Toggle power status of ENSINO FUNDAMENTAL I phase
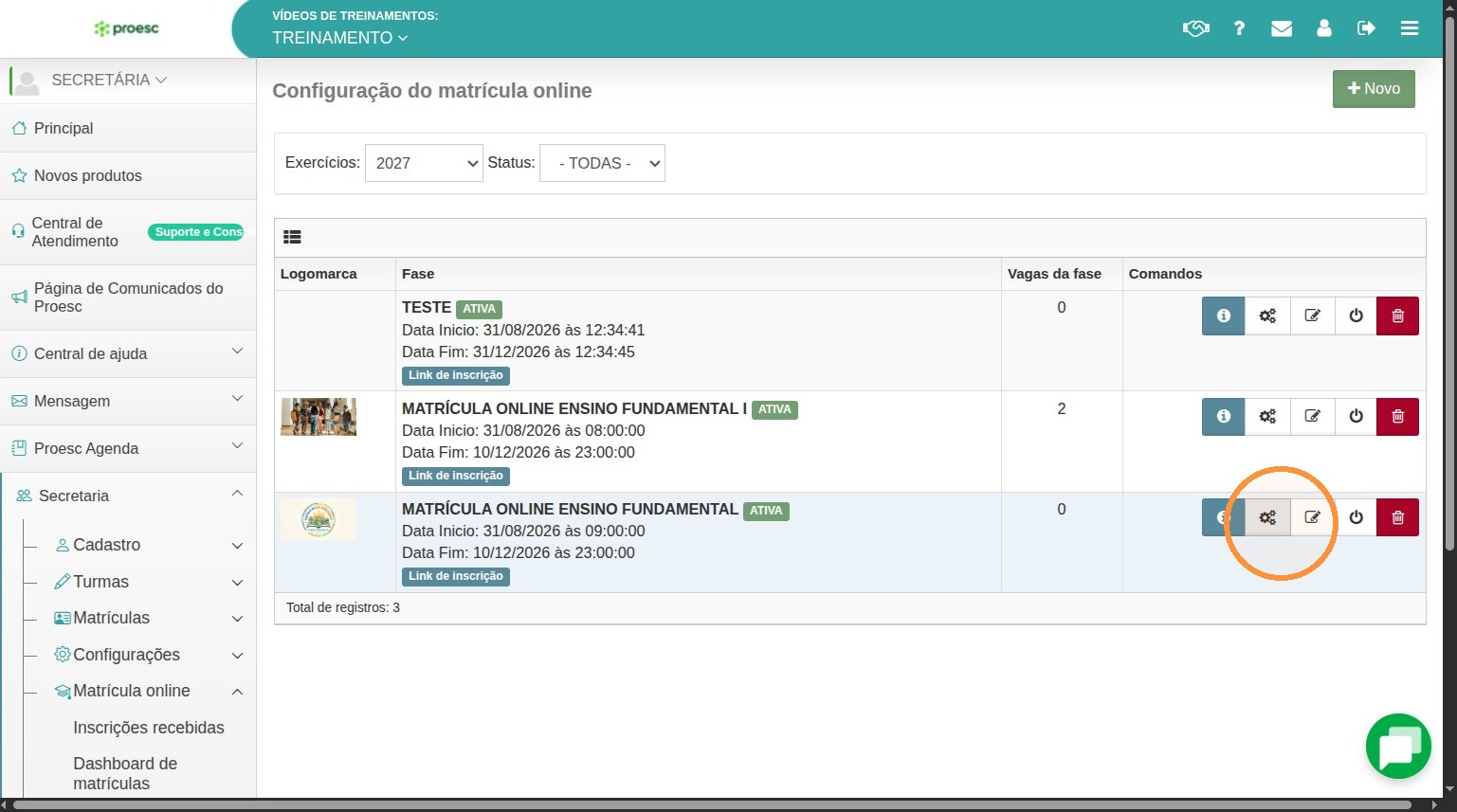This screenshot has width=1457, height=812. (x=1356, y=416)
